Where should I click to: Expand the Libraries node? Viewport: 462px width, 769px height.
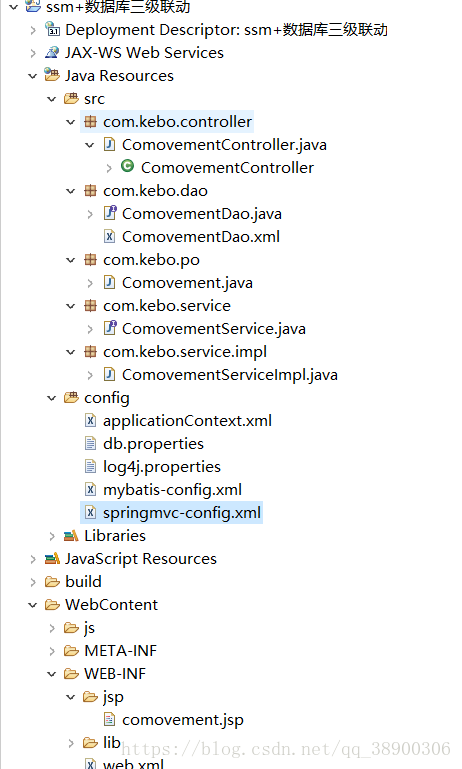pos(51,536)
